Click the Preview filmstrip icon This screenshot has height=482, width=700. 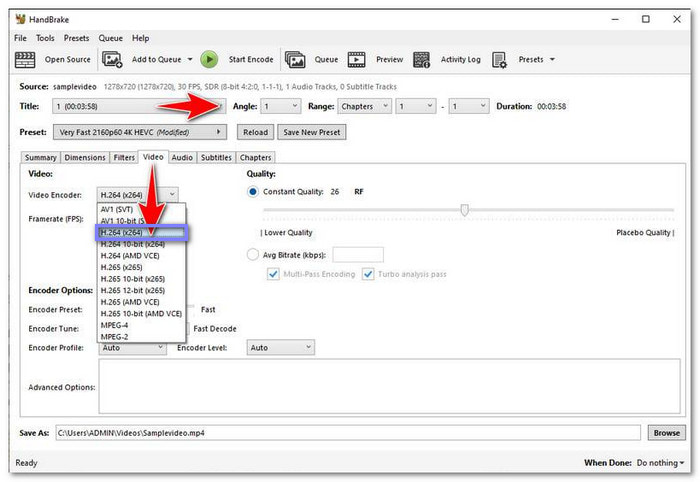click(356, 59)
